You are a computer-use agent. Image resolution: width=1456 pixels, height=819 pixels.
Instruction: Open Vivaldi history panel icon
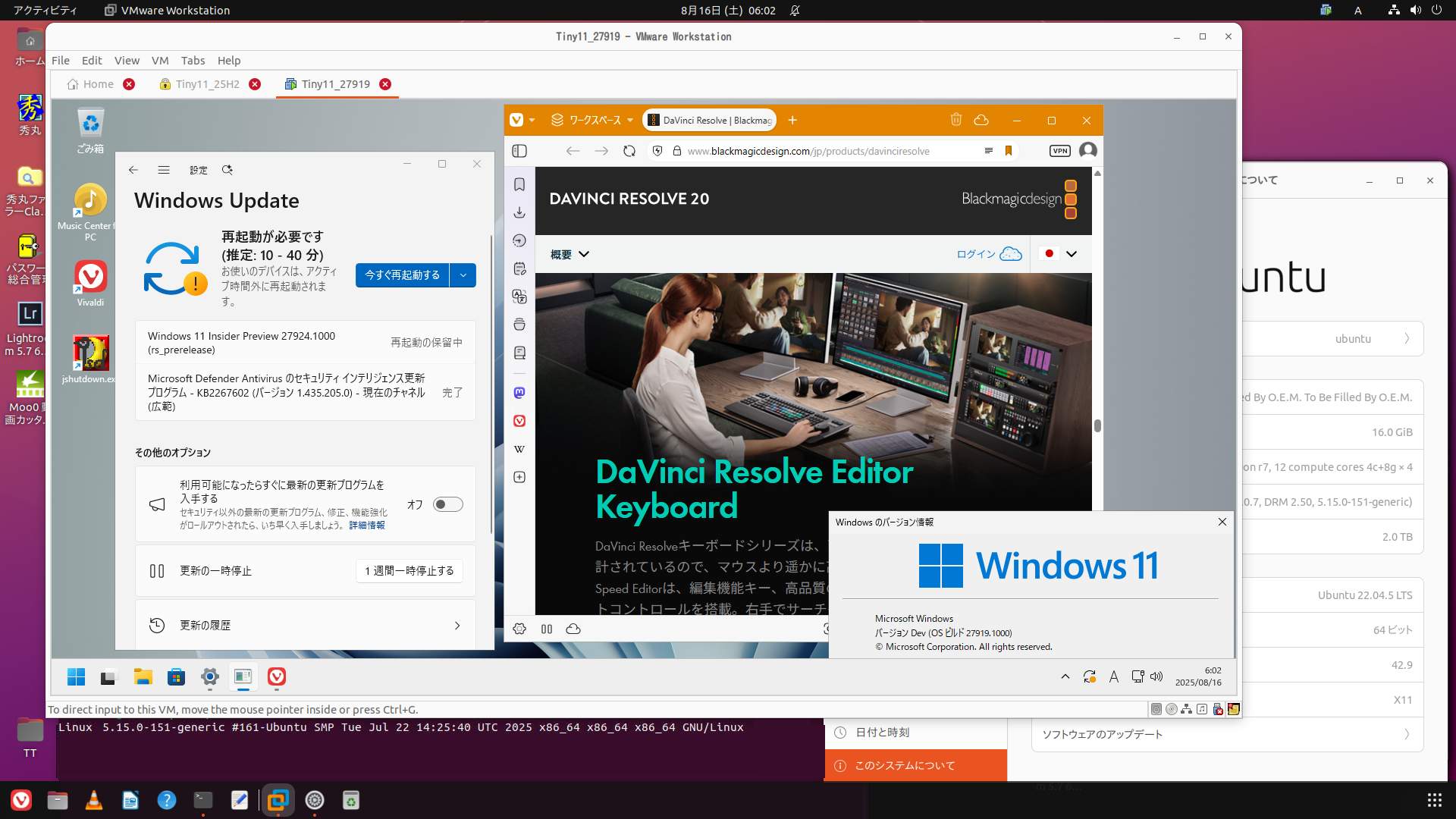pos(519,240)
